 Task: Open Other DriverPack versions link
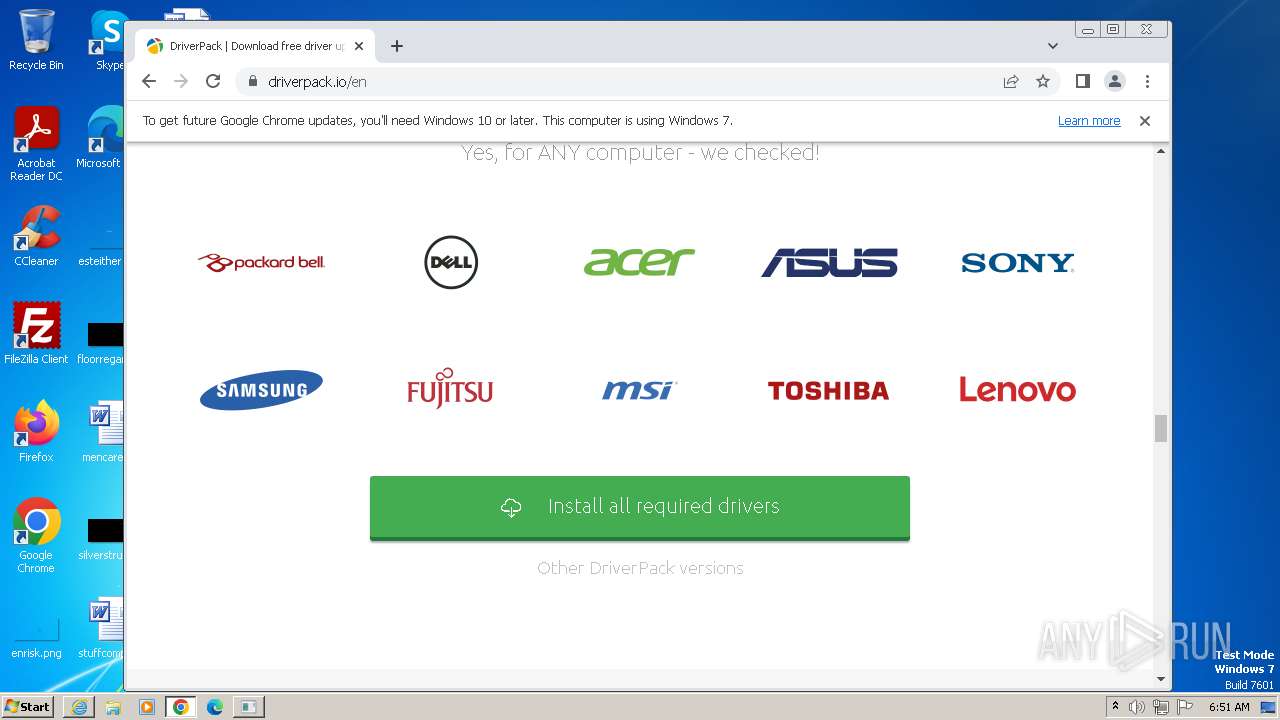(x=640, y=568)
